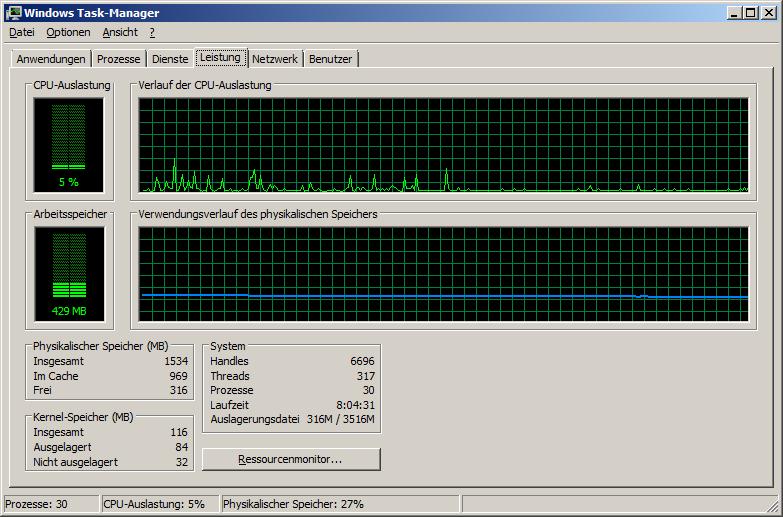Click the Nicht ausgelagert value 32

(182, 462)
